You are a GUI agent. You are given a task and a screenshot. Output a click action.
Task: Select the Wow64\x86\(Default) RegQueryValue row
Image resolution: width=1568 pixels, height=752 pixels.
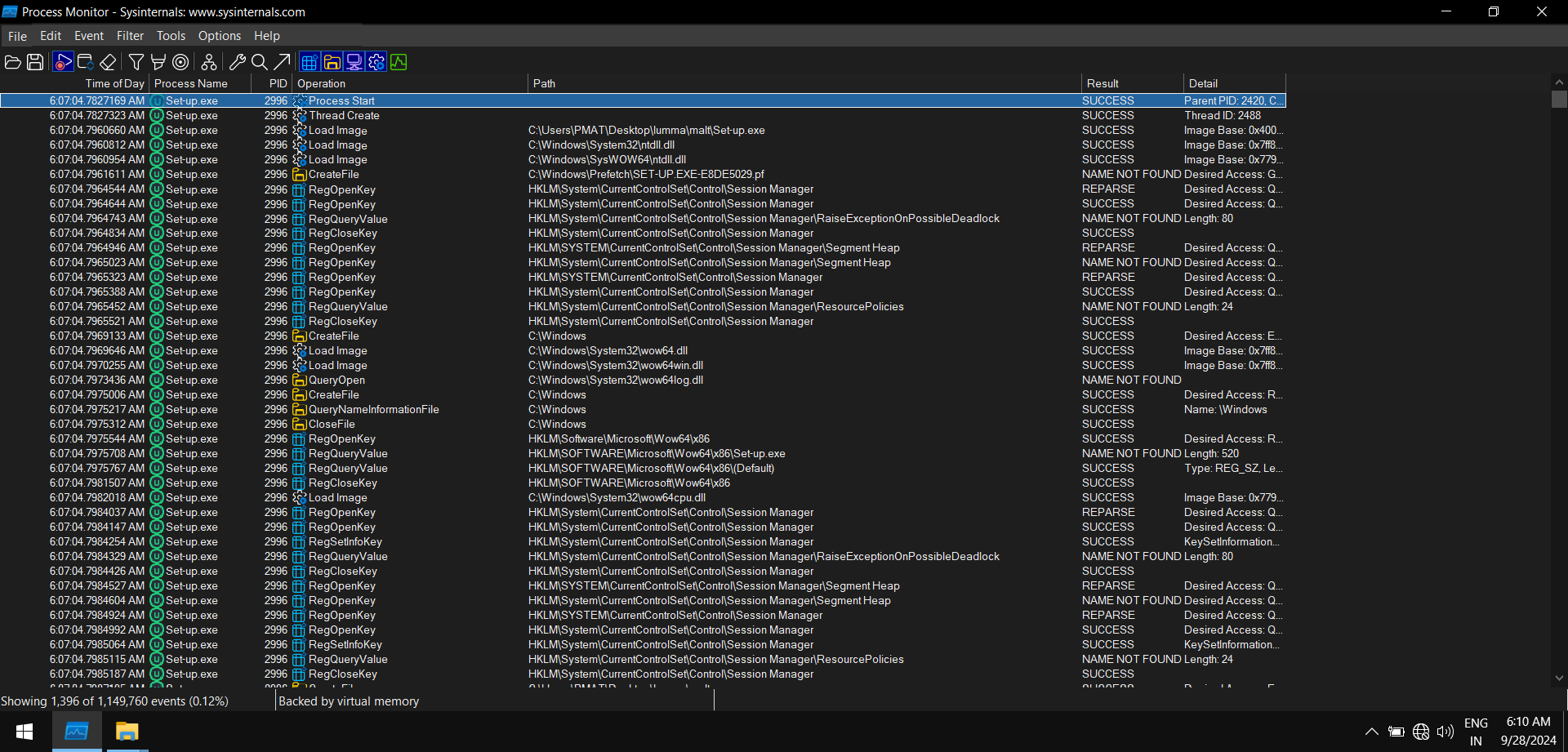coord(643,468)
